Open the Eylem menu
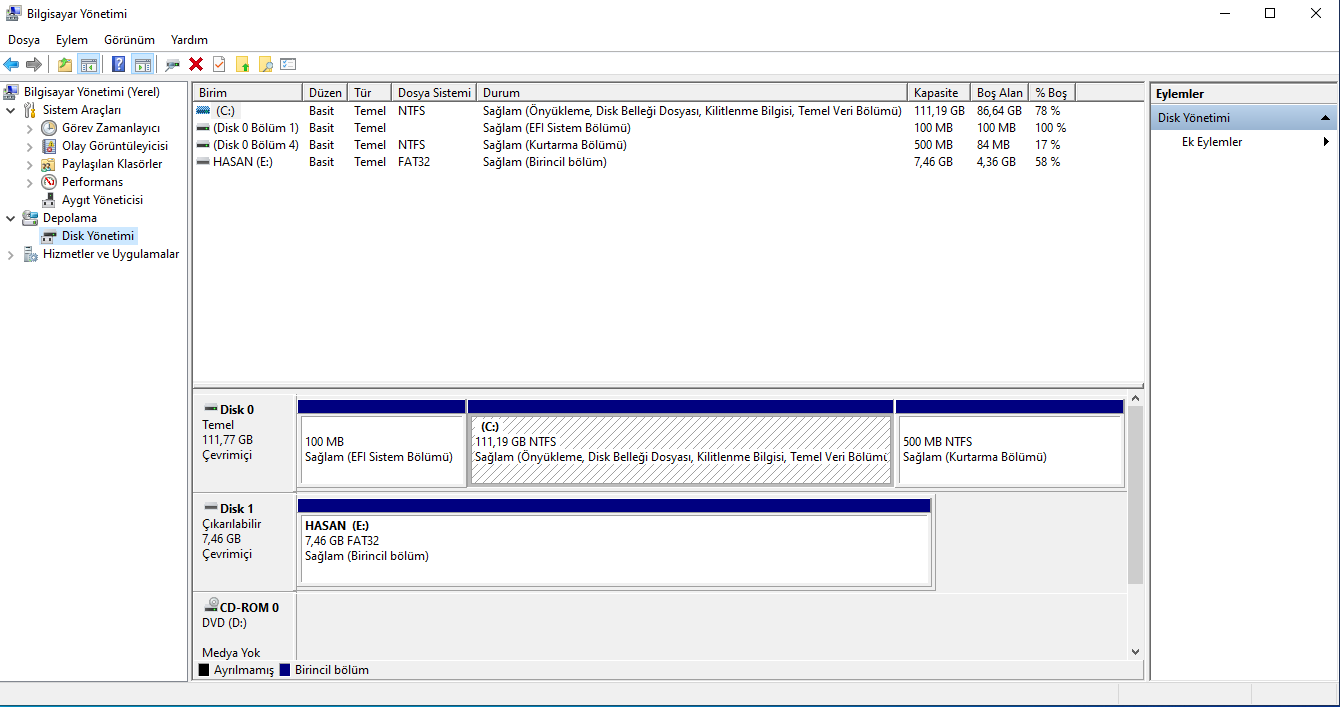 (x=72, y=40)
